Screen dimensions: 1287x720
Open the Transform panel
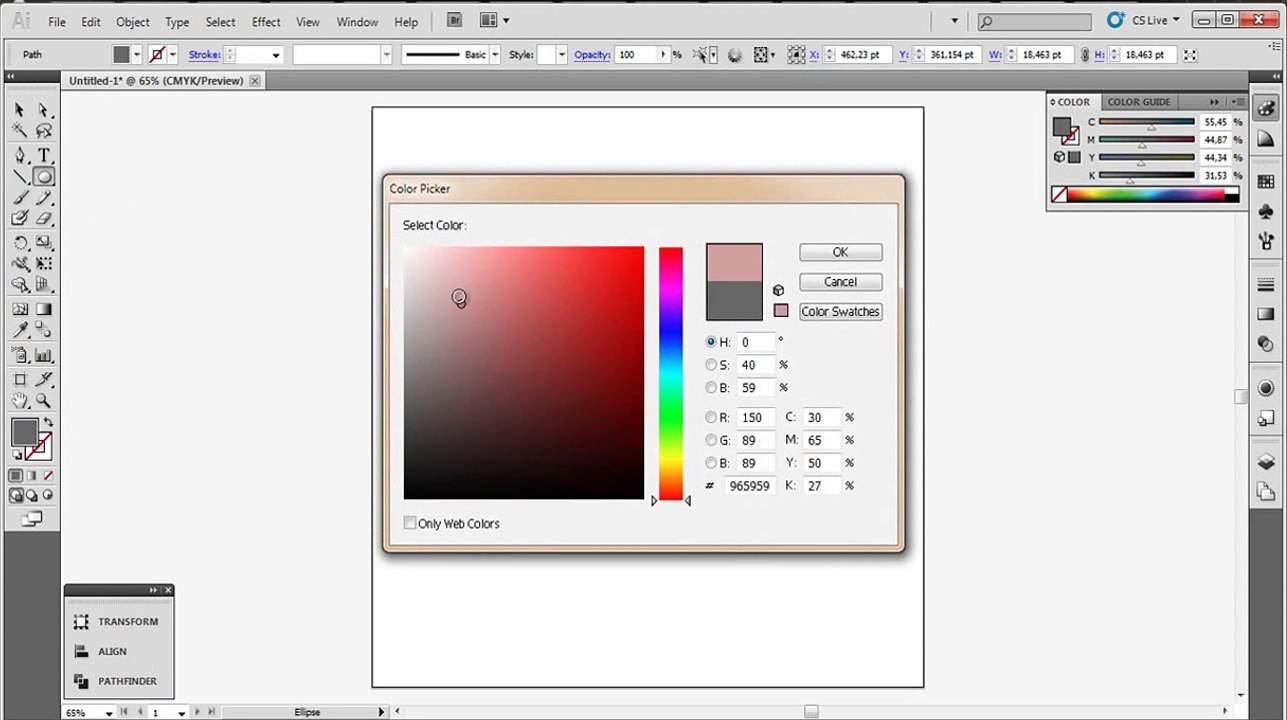(116, 621)
